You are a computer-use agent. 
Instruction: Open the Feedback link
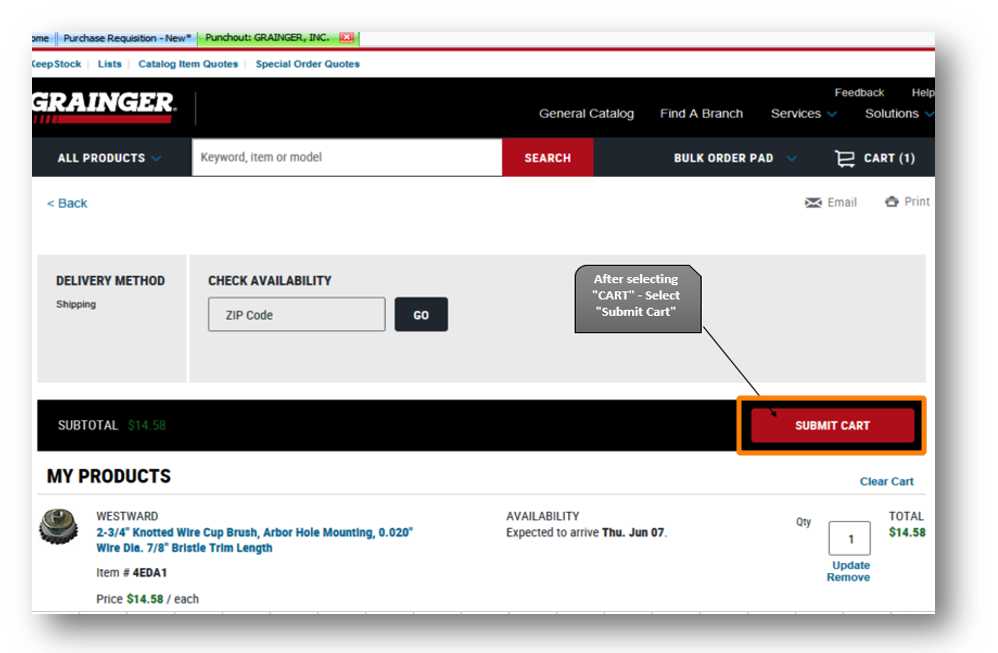pos(859,92)
